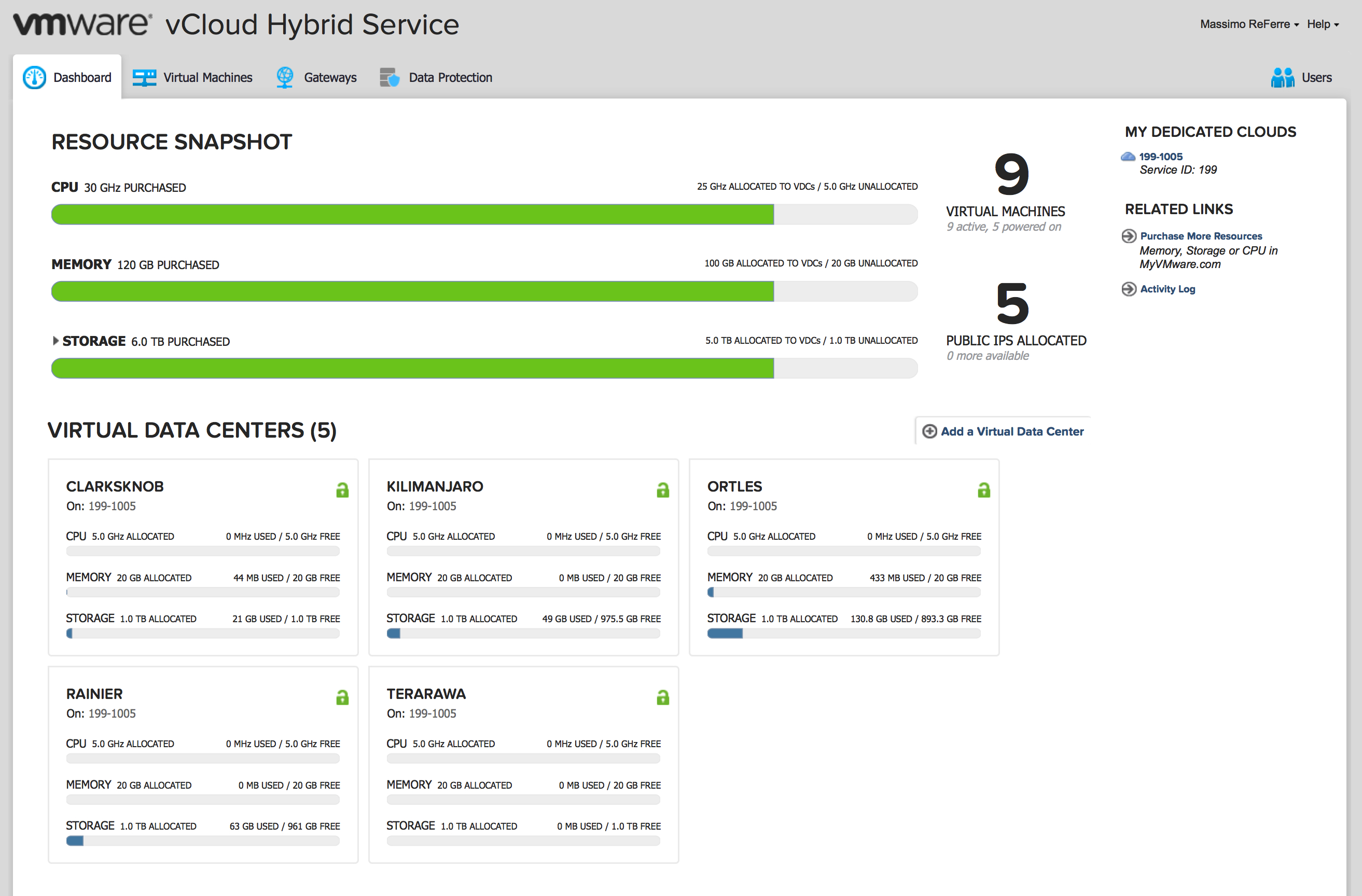Click '63 GB USED / 961 GB FREE' text
The image size is (1362, 896).
point(284,826)
